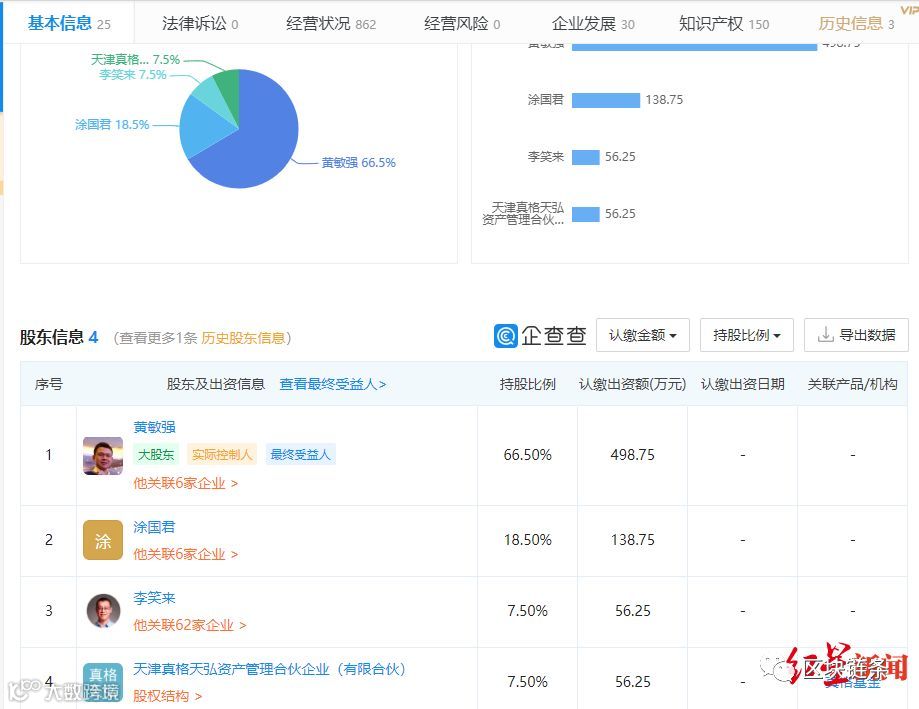Open the 持股比例 dropdown
Screen dimensions: 919x709
(x=747, y=335)
